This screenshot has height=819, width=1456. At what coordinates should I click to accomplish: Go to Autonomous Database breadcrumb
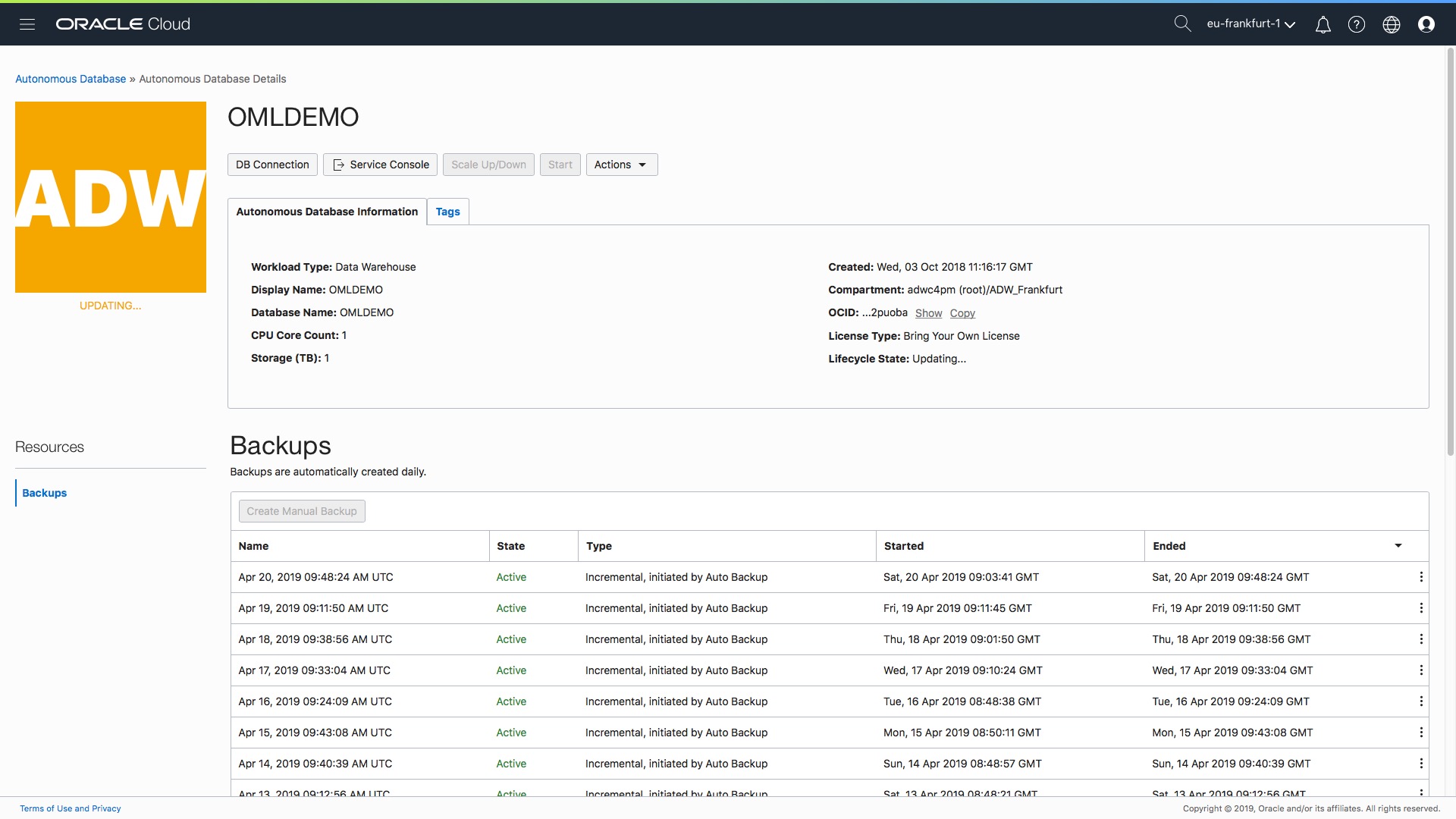(71, 79)
